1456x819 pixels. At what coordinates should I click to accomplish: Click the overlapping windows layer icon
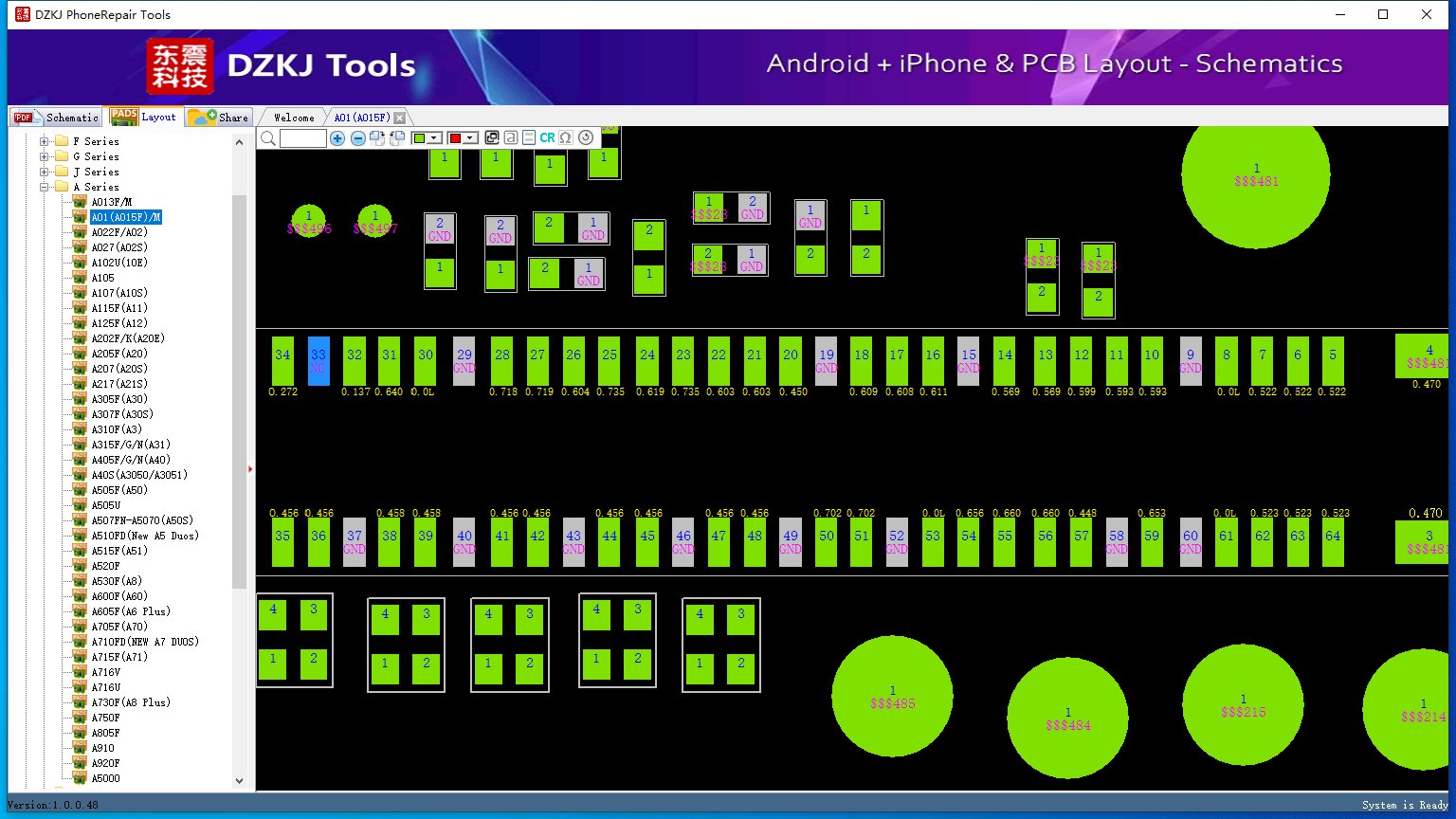pos(492,137)
